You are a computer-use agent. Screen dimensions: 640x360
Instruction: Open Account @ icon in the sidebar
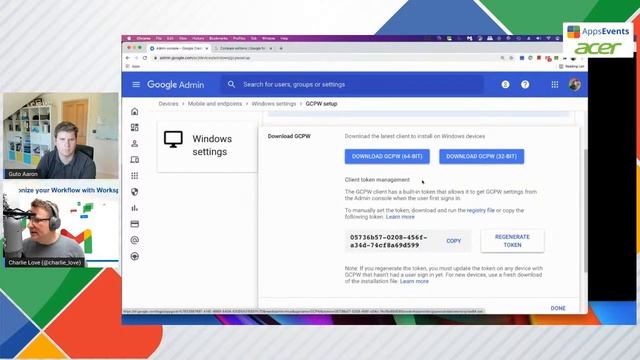135,240
